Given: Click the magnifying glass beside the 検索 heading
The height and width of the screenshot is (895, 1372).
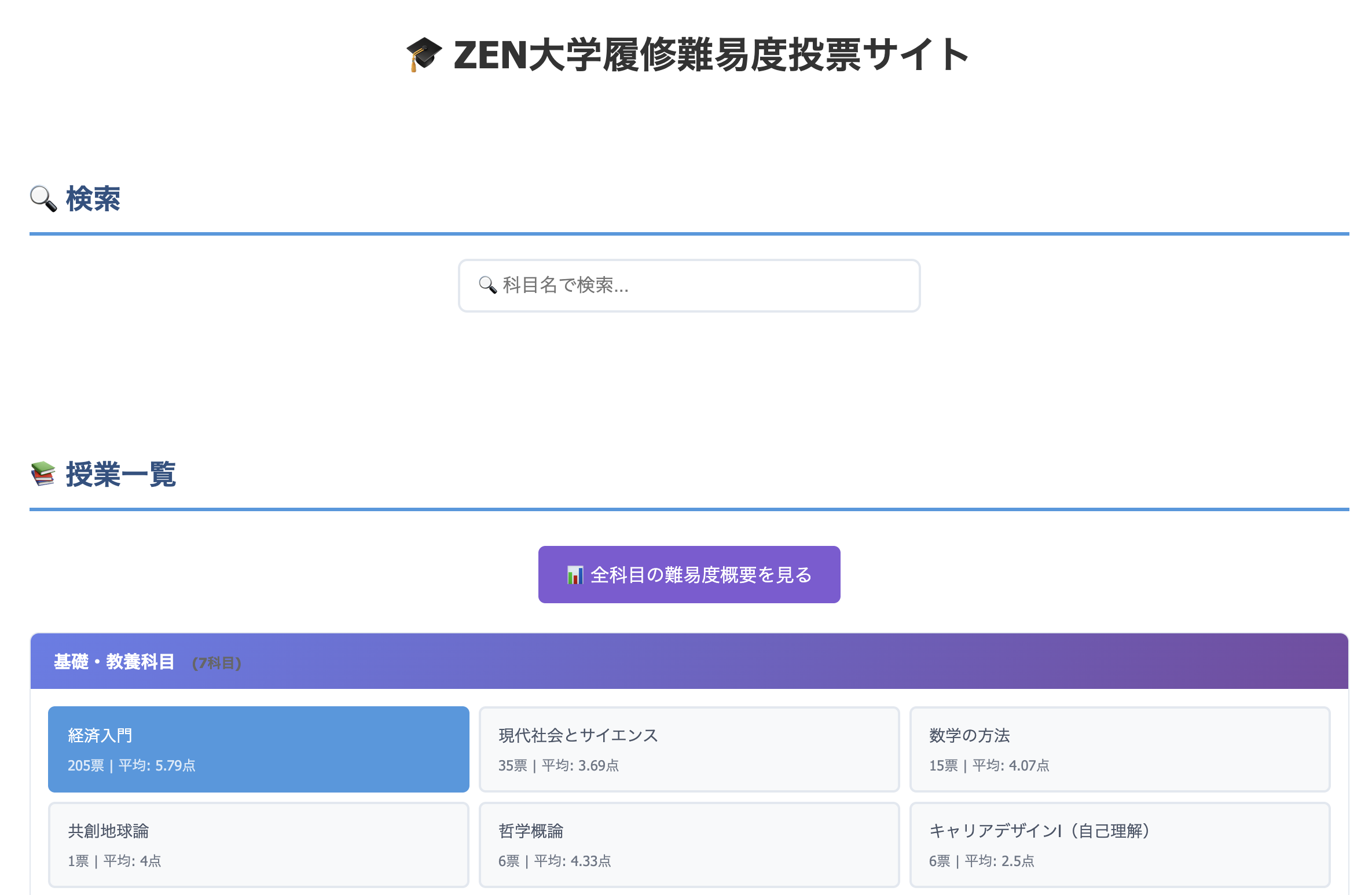Looking at the screenshot, I should coord(43,199).
